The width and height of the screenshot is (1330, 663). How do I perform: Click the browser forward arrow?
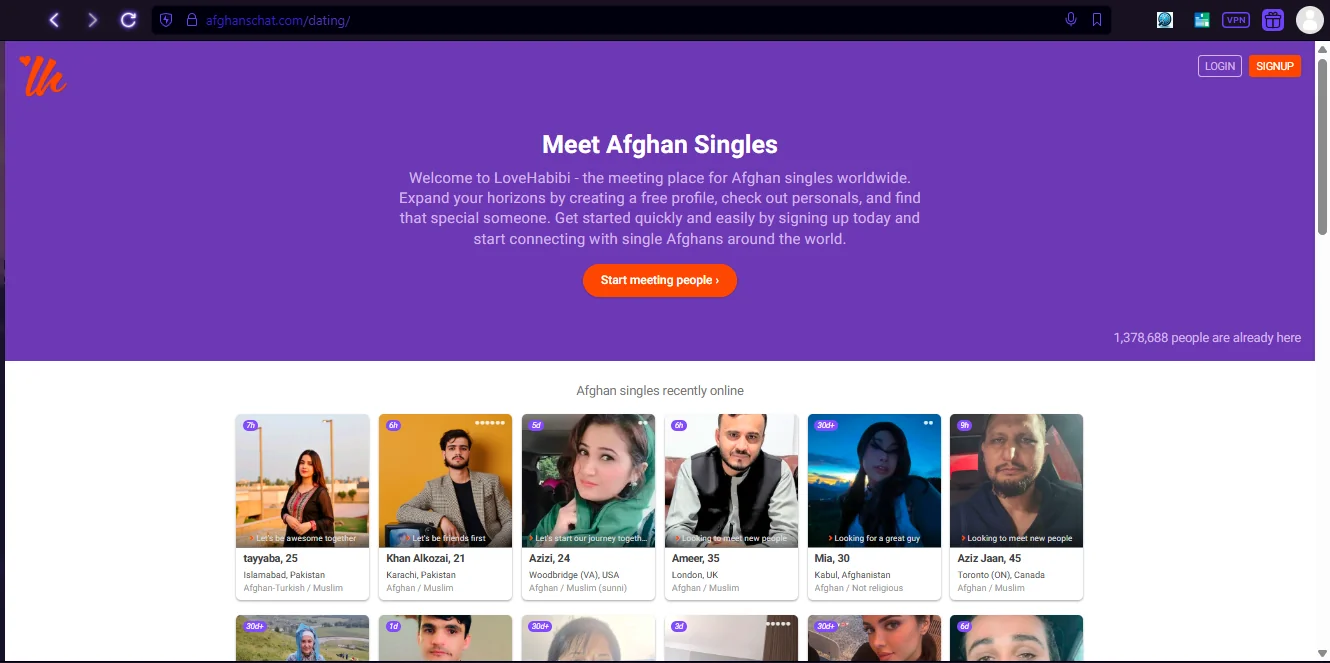[x=92, y=20]
